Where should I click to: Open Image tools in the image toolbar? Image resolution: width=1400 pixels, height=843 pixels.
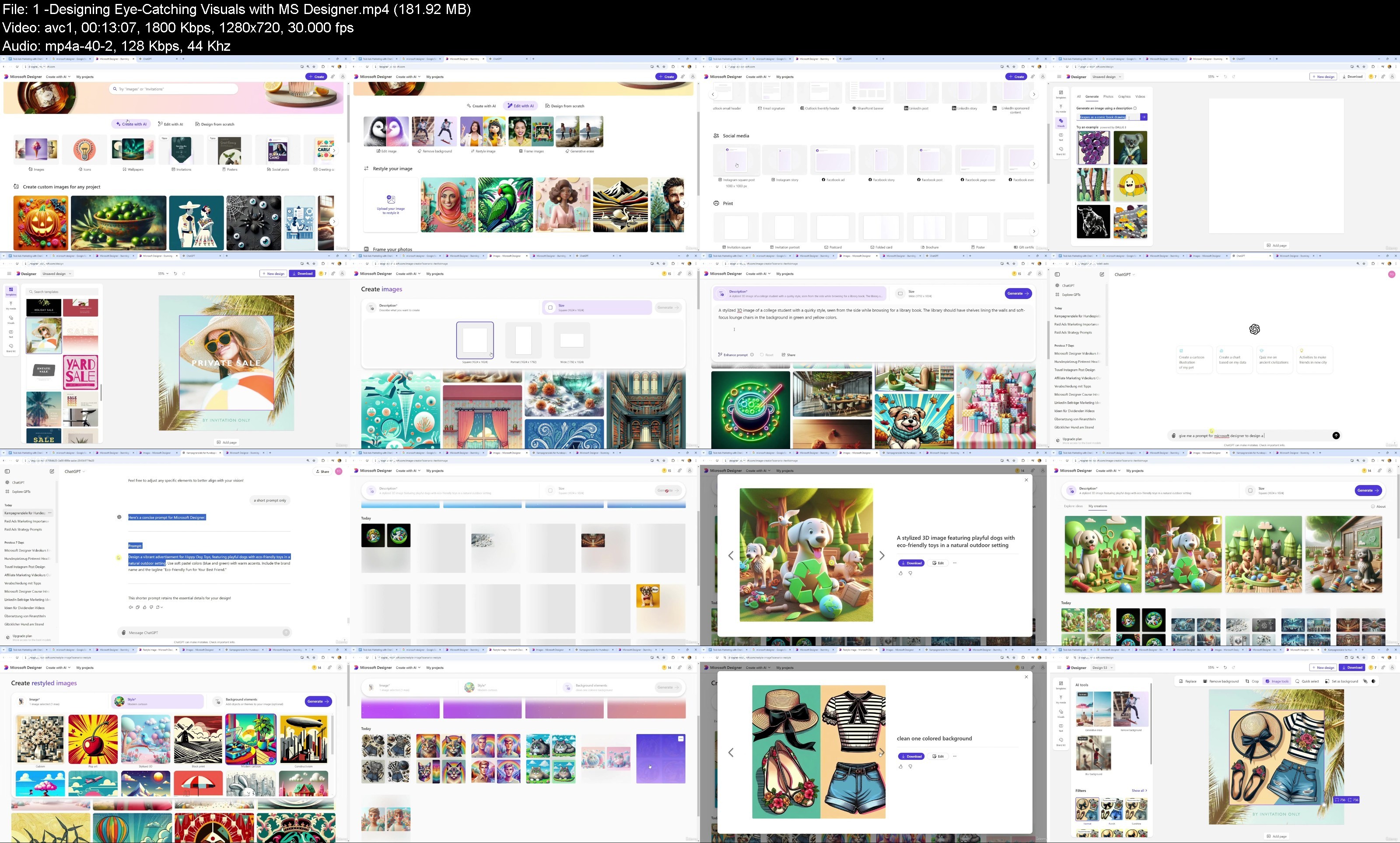(x=1277, y=681)
